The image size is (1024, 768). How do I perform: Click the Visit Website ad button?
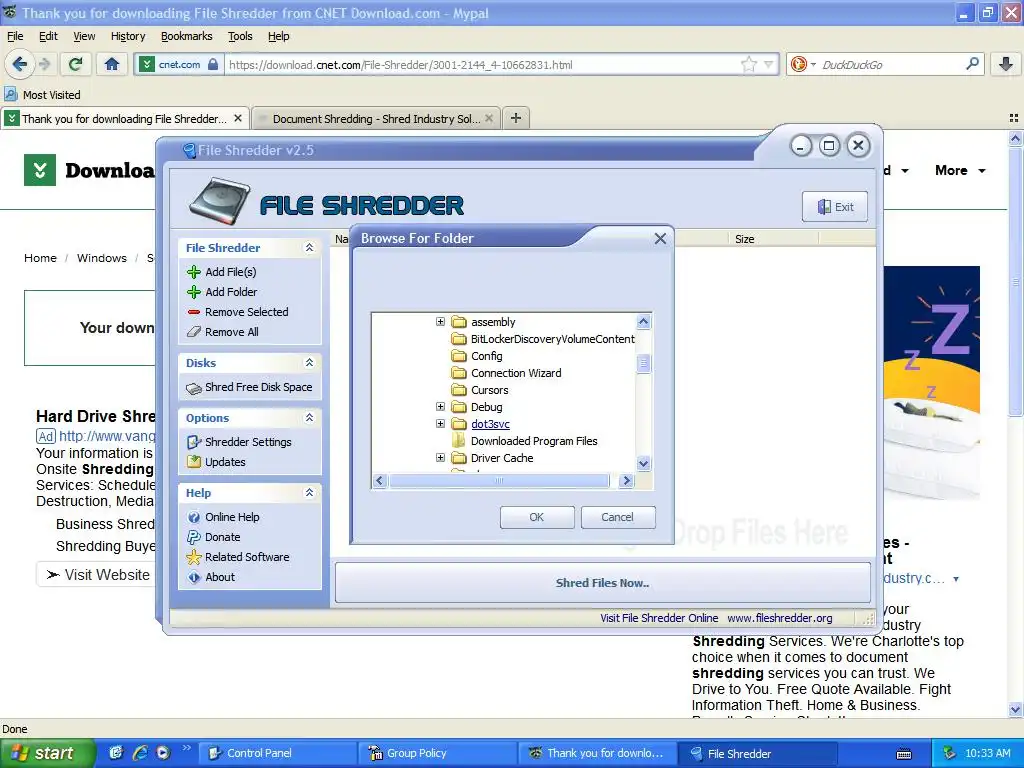(98, 575)
